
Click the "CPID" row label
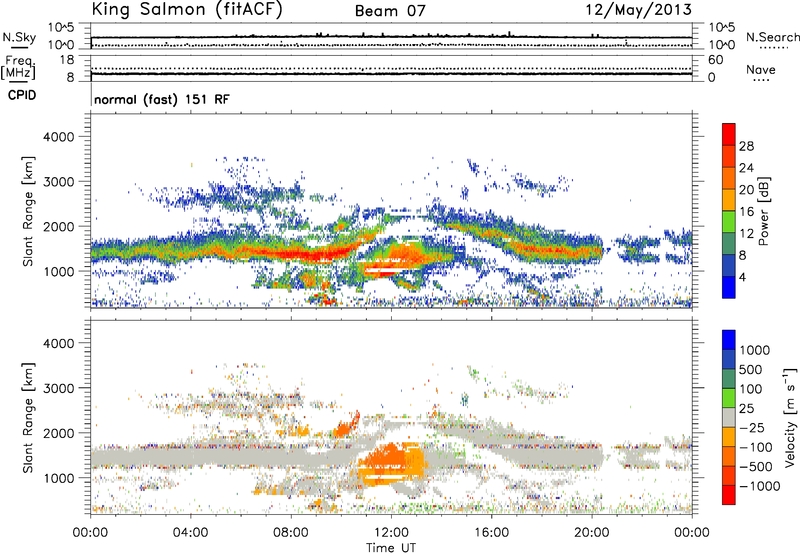(x=22, y=95)
